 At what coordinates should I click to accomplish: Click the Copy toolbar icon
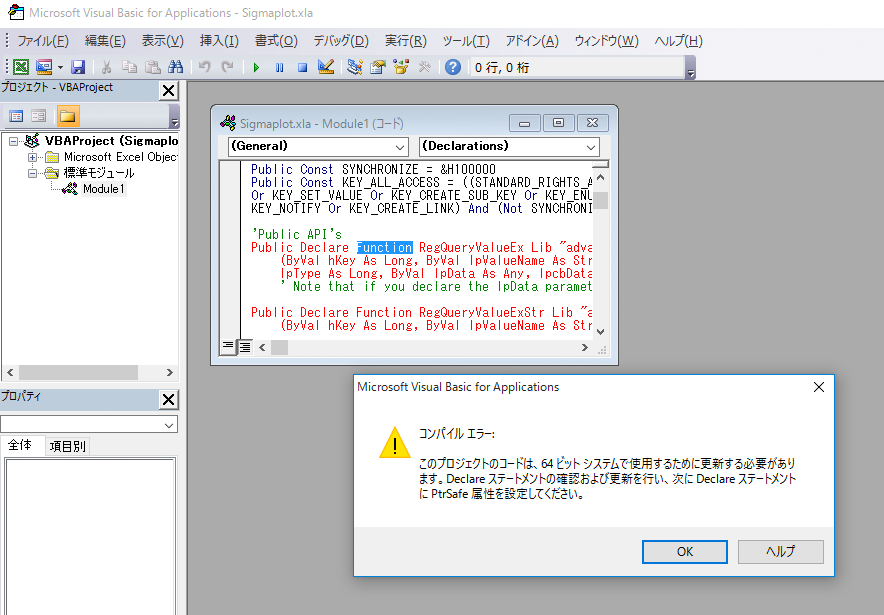[129, 68]
